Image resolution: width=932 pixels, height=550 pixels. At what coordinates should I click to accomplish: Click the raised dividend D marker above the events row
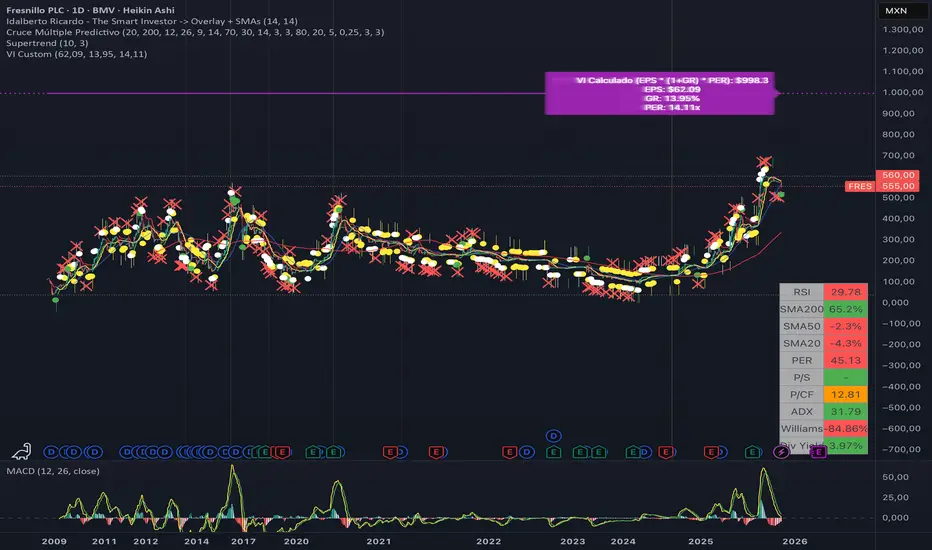point(553,436)
